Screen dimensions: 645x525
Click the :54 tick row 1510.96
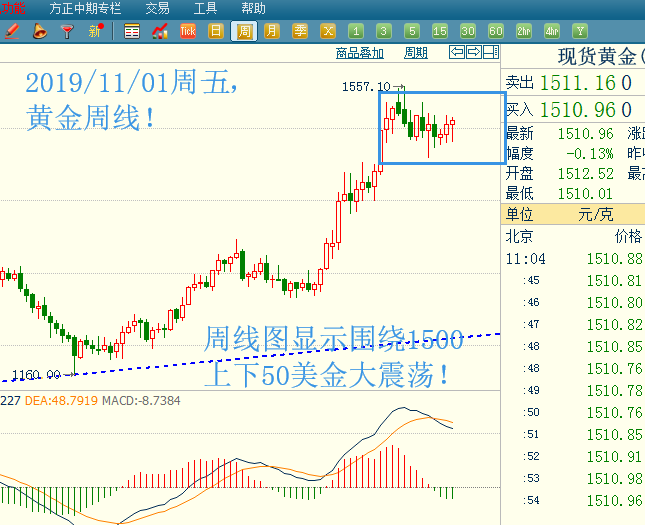(x=575, y=500)
